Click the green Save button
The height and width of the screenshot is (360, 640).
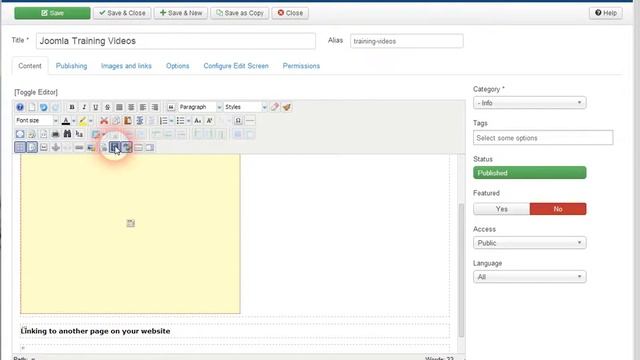(x=52, y=13)
